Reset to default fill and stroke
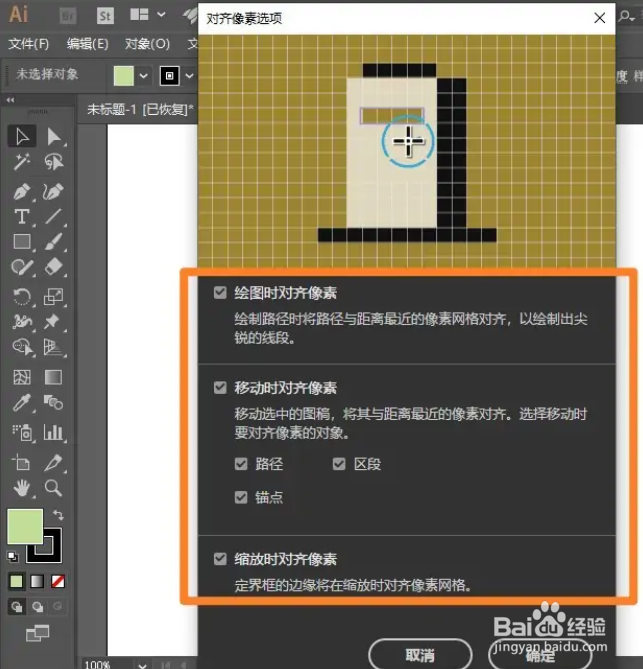 click(13, 556)
